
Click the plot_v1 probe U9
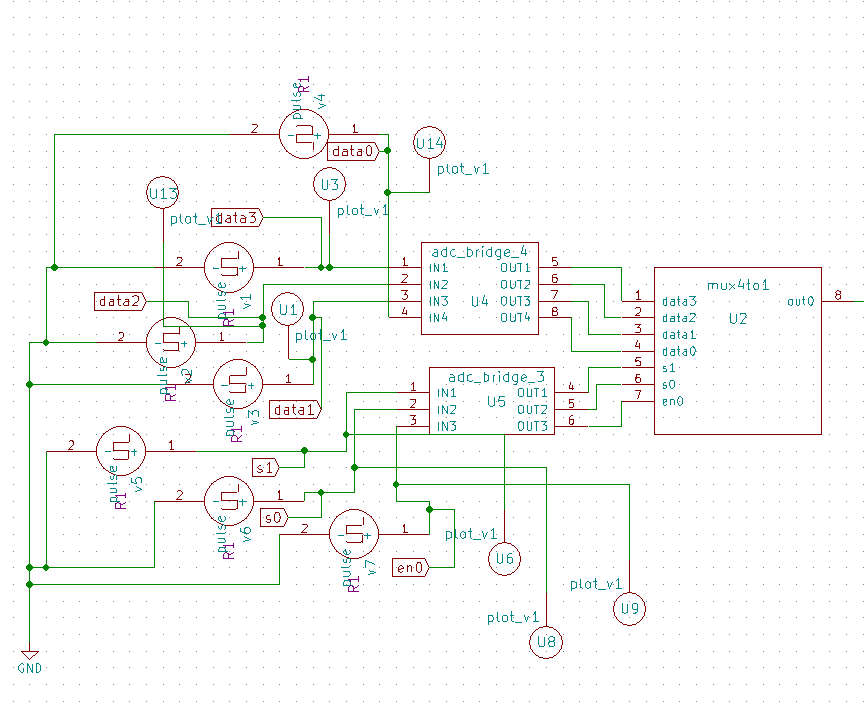628,608
